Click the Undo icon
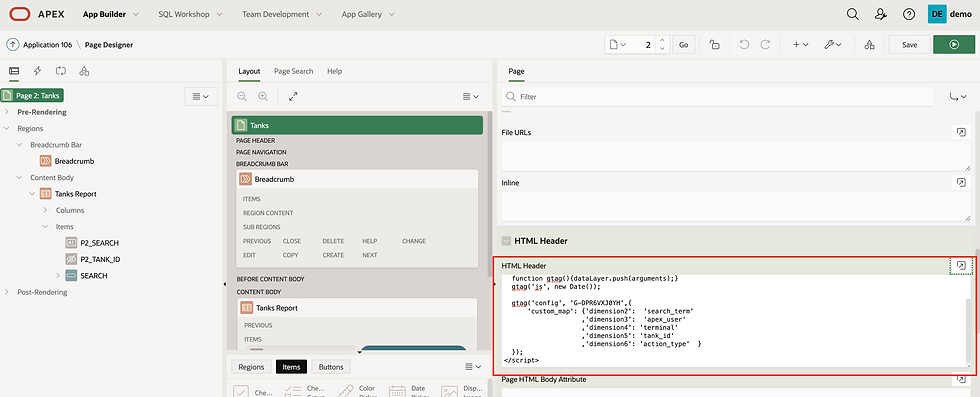The height and width of the screenshot is (397, 980). tap(744, 45)
